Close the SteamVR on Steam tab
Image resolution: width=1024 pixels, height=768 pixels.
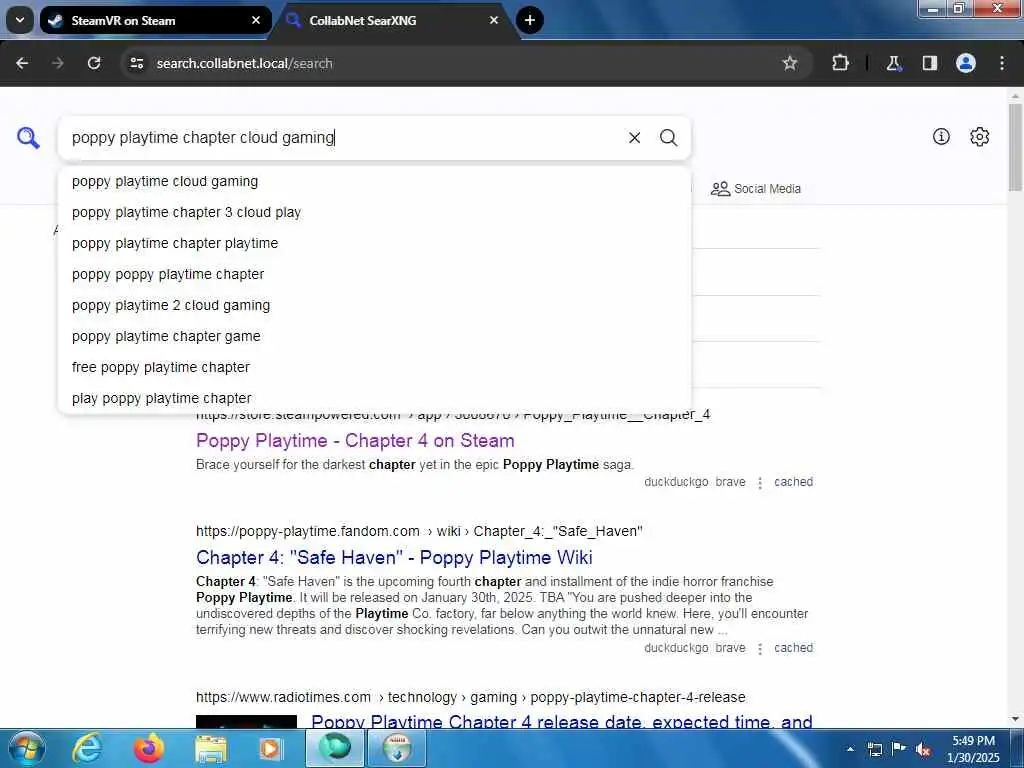[256, 20]
